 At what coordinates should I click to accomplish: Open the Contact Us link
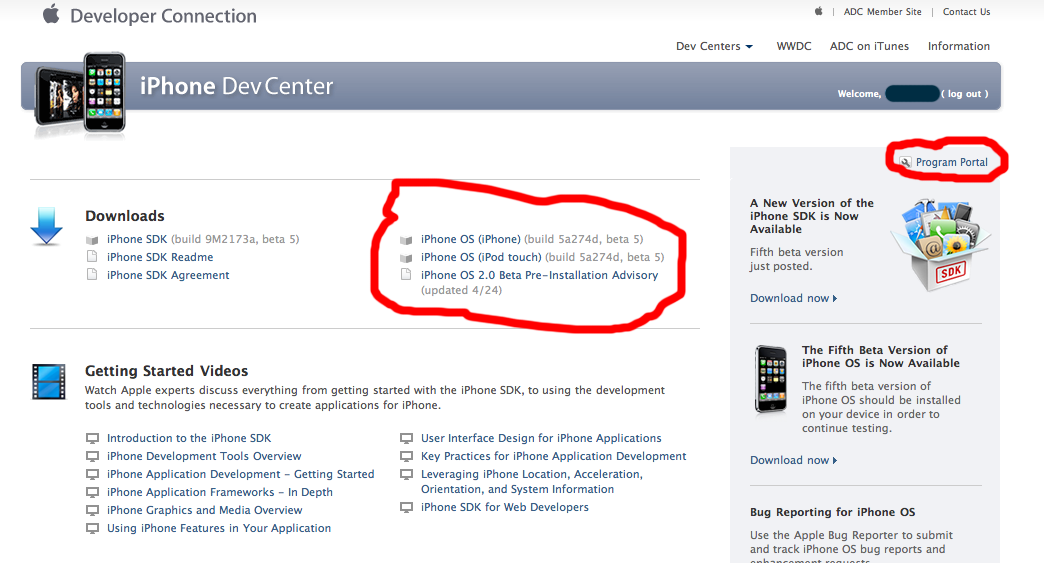tap(966, 11)
